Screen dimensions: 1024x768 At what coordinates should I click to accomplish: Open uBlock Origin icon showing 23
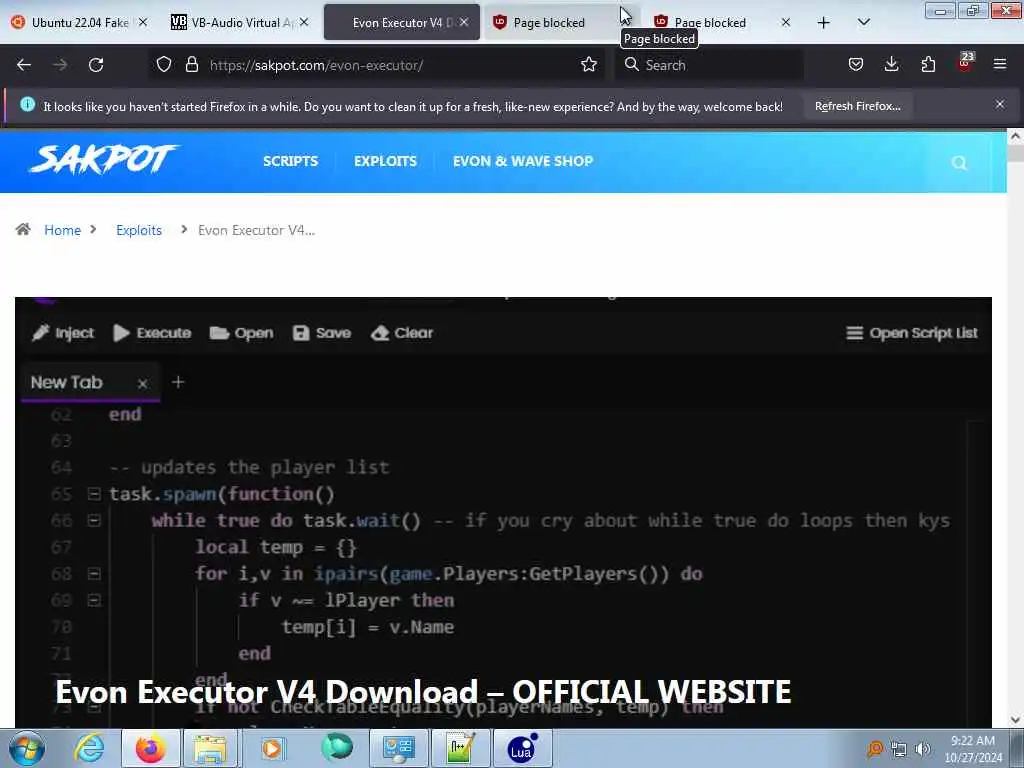965,63
